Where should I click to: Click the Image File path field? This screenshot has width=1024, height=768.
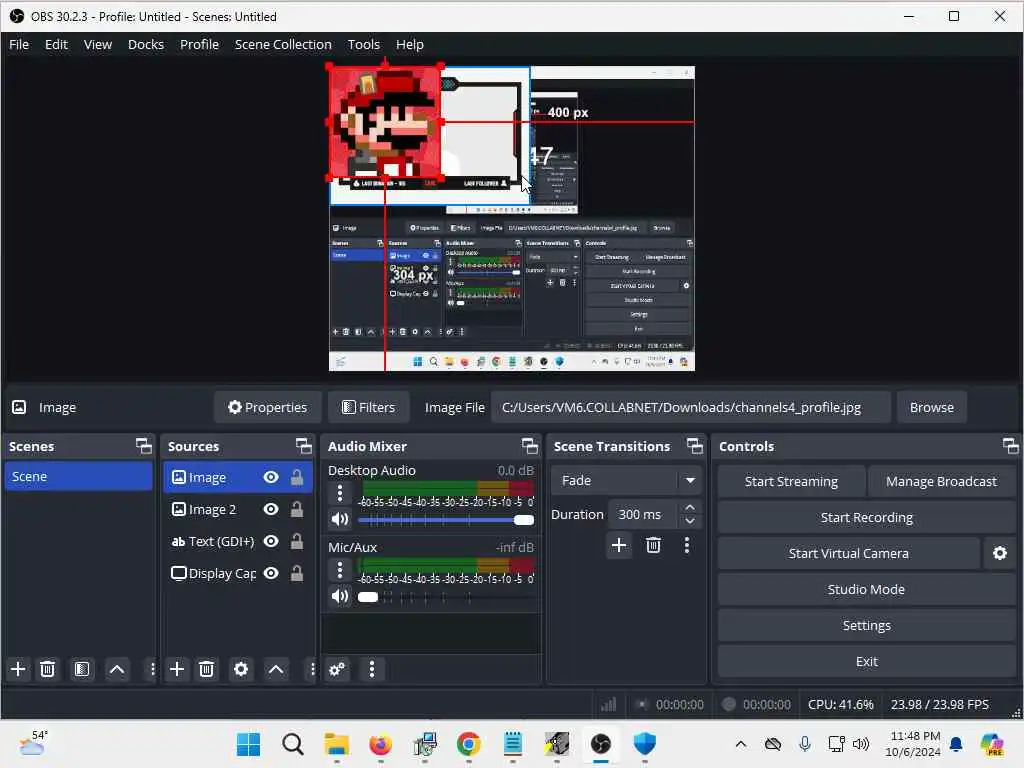pyautogui.click(x=691, y=408)
